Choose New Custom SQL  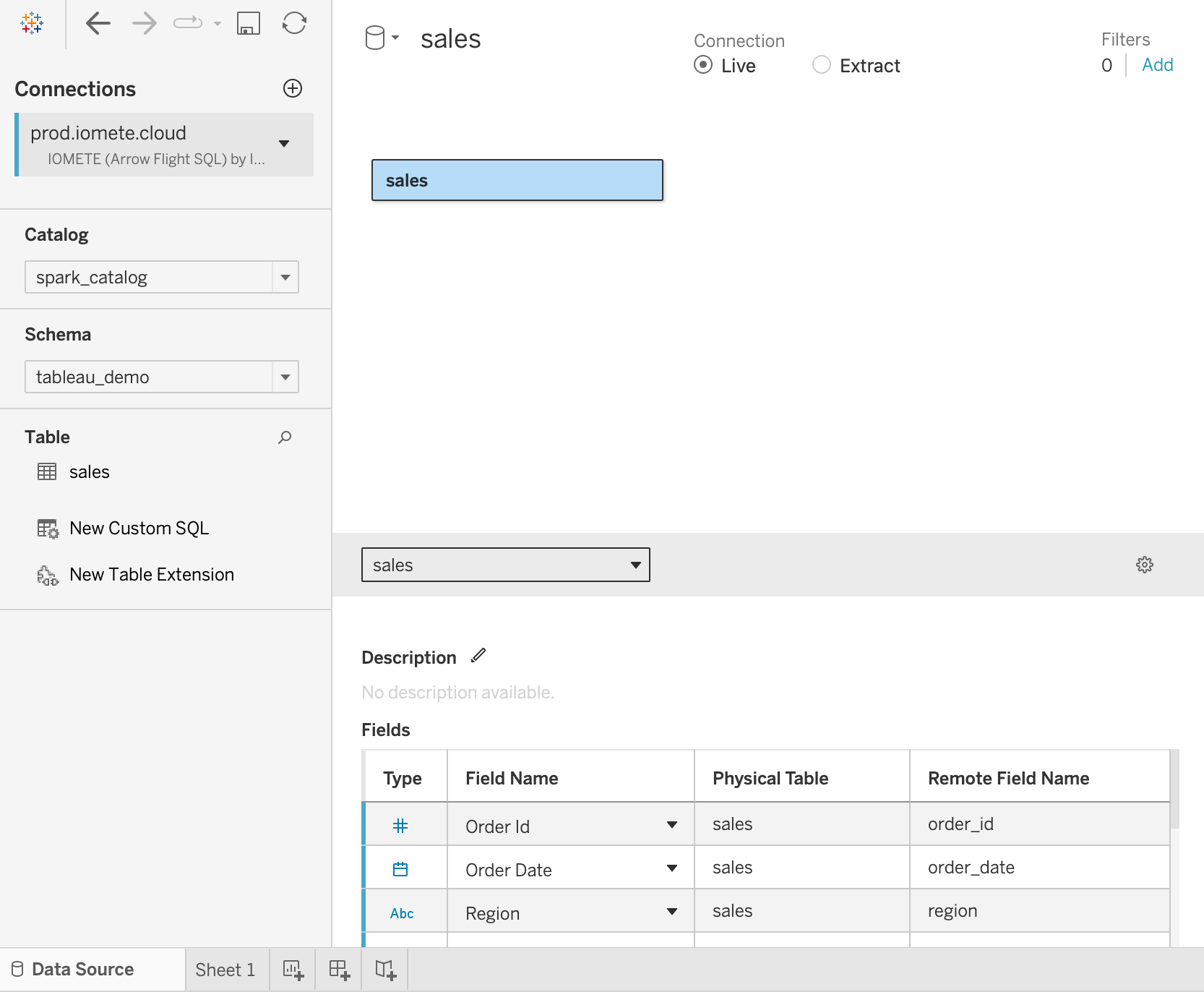[139, 529]
